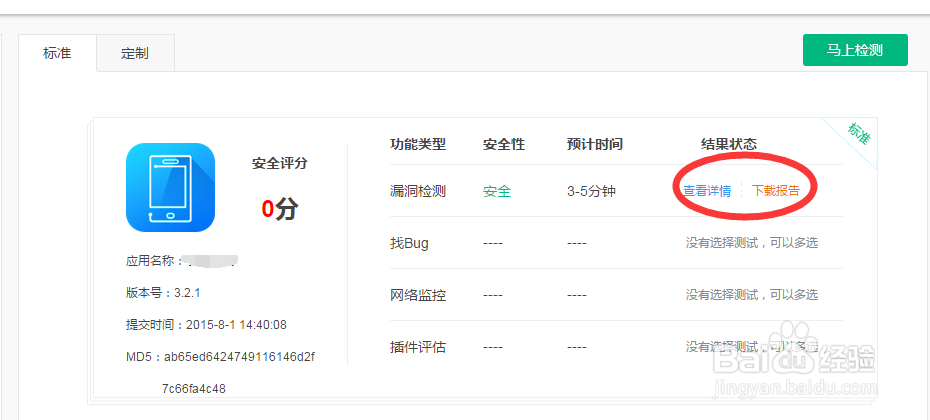Click the 马上检测 green button

(855, 50)
